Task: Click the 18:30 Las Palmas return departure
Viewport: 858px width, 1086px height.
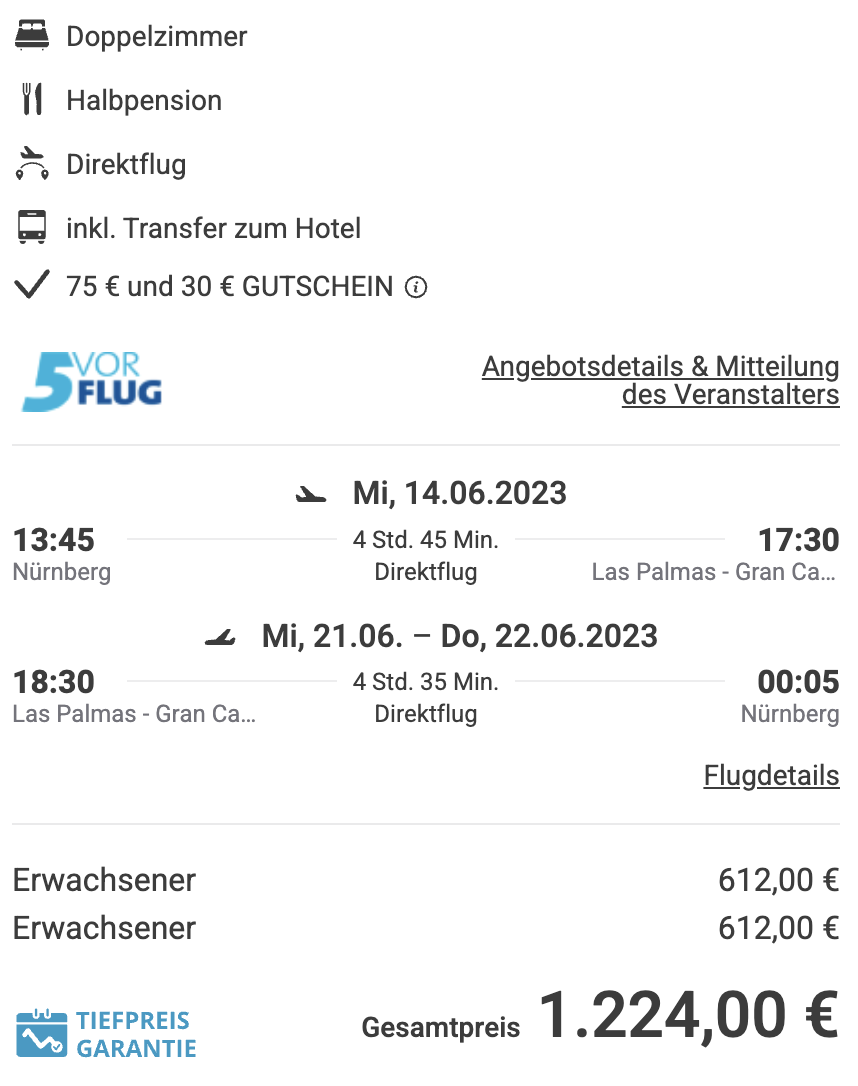Action: (x=54, y=682)
